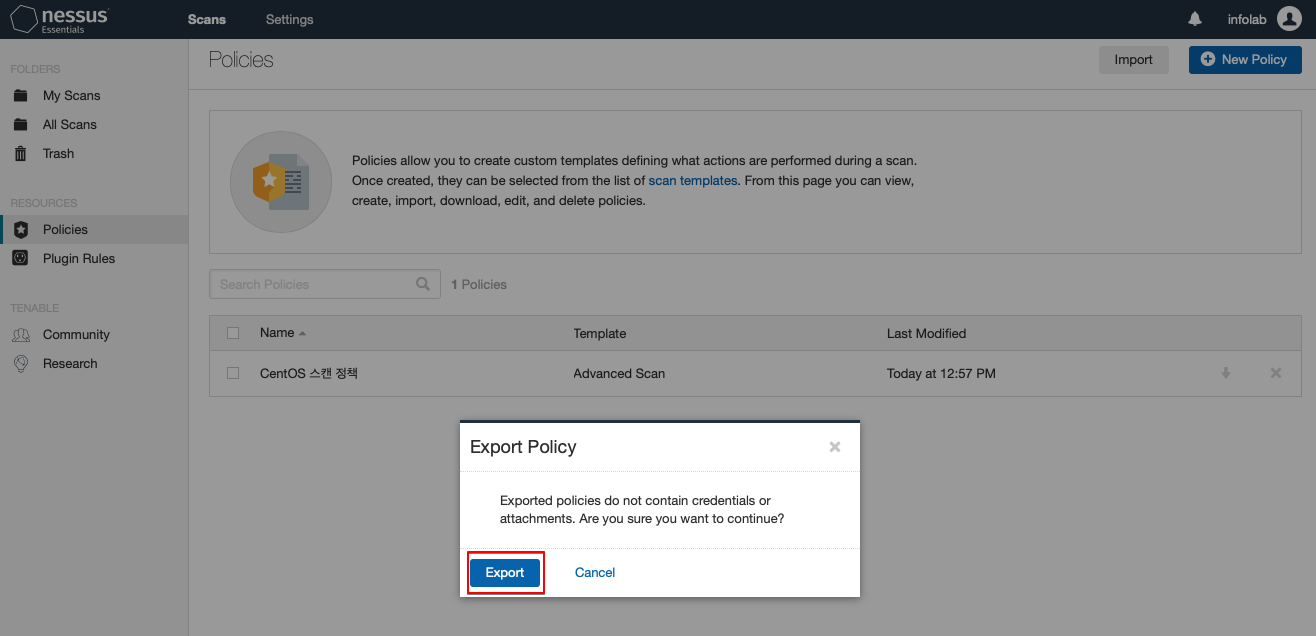Delete the CentOS policy with X icon
Image resolution: width=1316 pixels, height=636 pixels.
pyautogui.click(x=1276, y=373)
